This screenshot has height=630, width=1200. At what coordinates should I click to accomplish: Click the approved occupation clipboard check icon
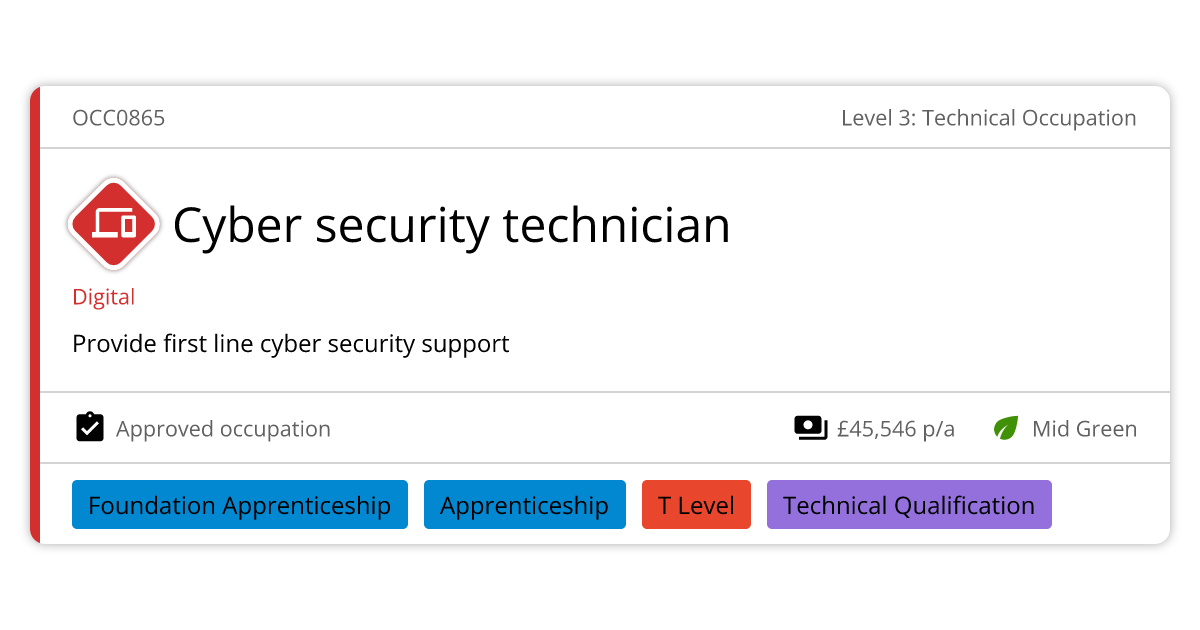point(90,428)
